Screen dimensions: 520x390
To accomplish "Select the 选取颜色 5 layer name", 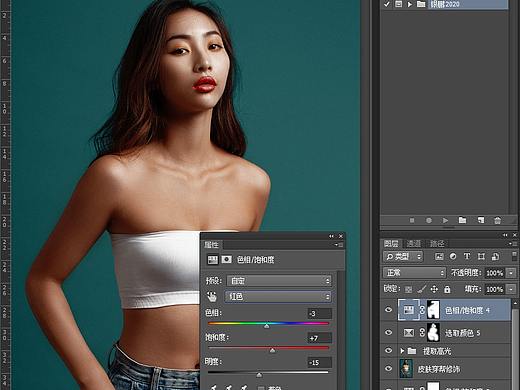I will pyautogui.click(x=462, y=333).
